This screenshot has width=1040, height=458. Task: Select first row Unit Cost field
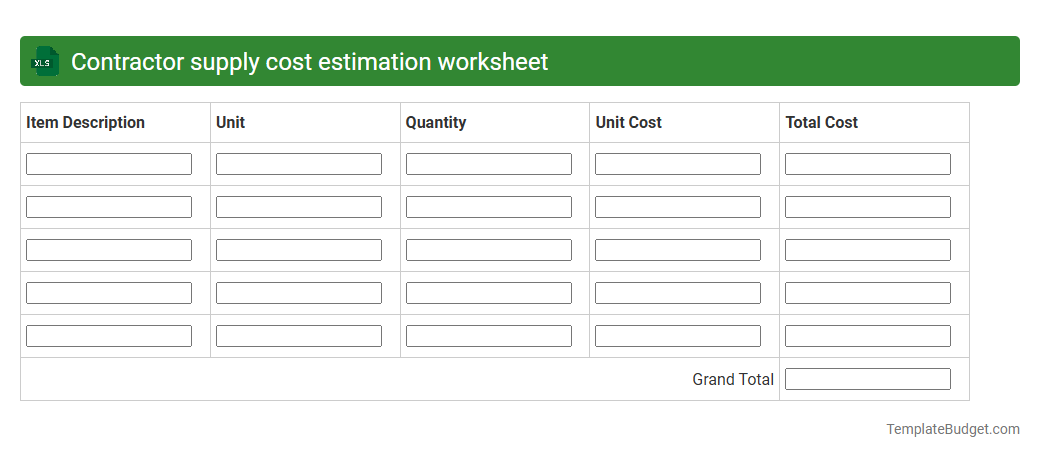point(678,164)
